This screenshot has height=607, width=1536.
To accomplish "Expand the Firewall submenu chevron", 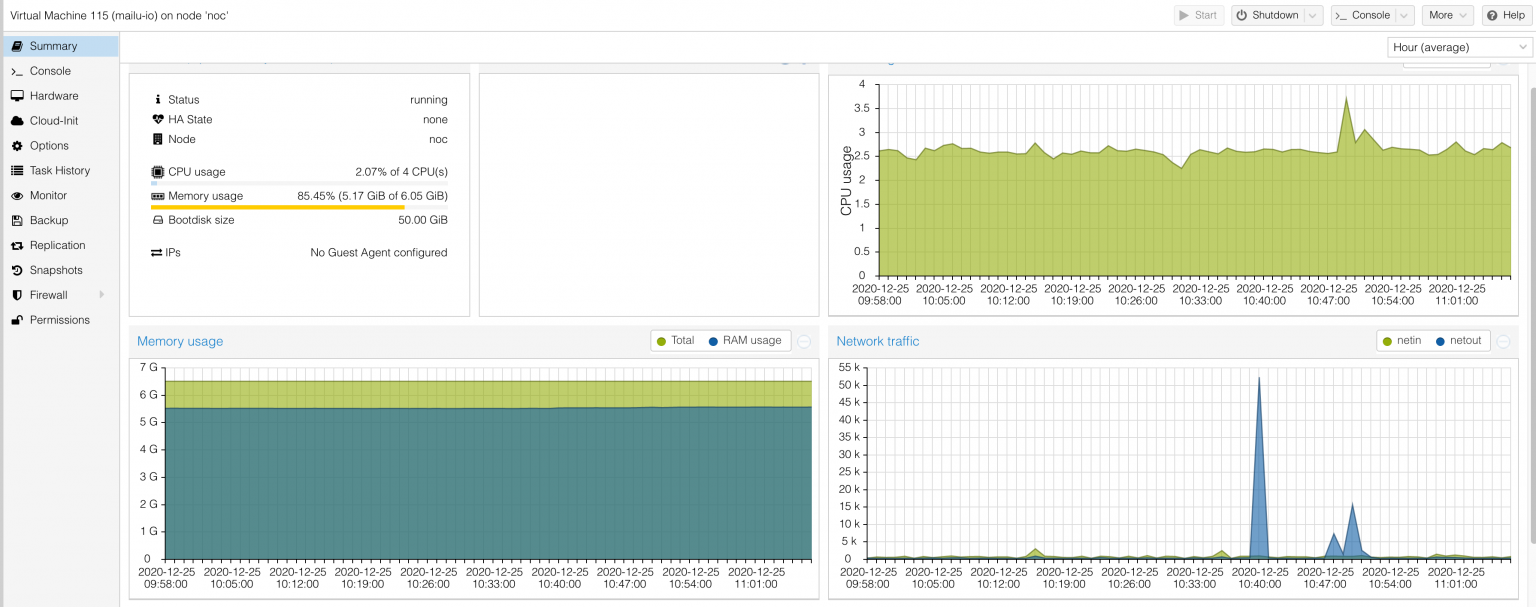I will [102, 295].
